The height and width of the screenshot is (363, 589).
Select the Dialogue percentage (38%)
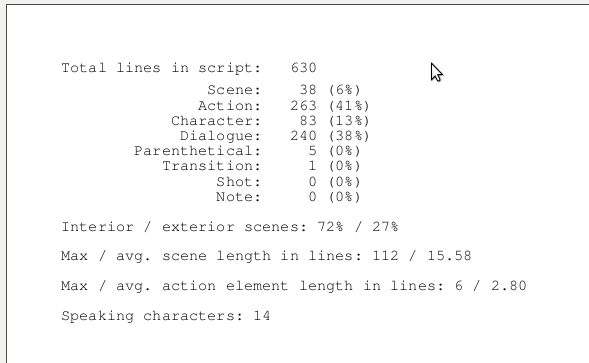349,136
